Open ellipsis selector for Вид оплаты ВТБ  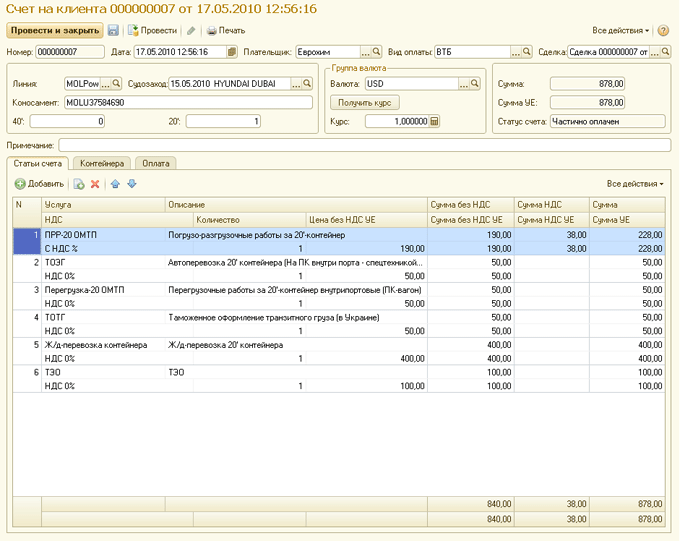tap(515, 52)
